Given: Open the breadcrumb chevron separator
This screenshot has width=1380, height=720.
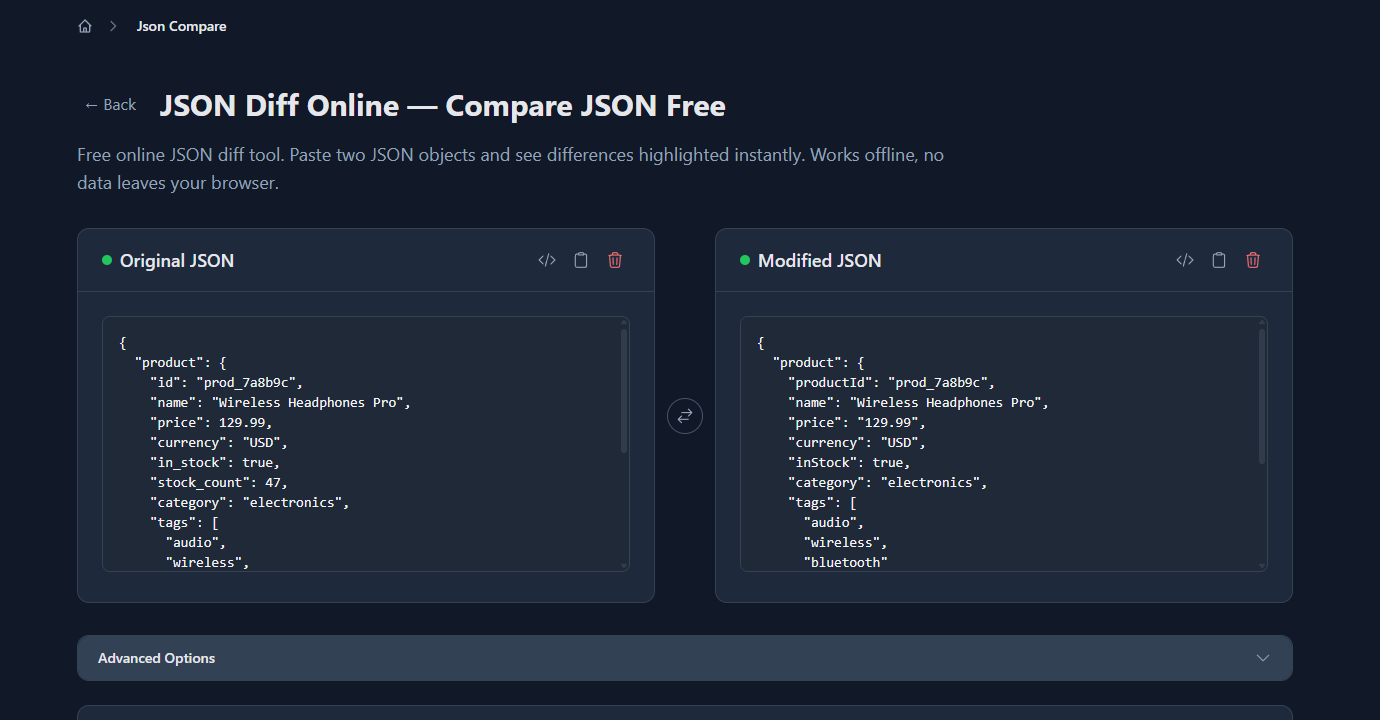Looking at the screenshot, I should [x=111, y=25].
